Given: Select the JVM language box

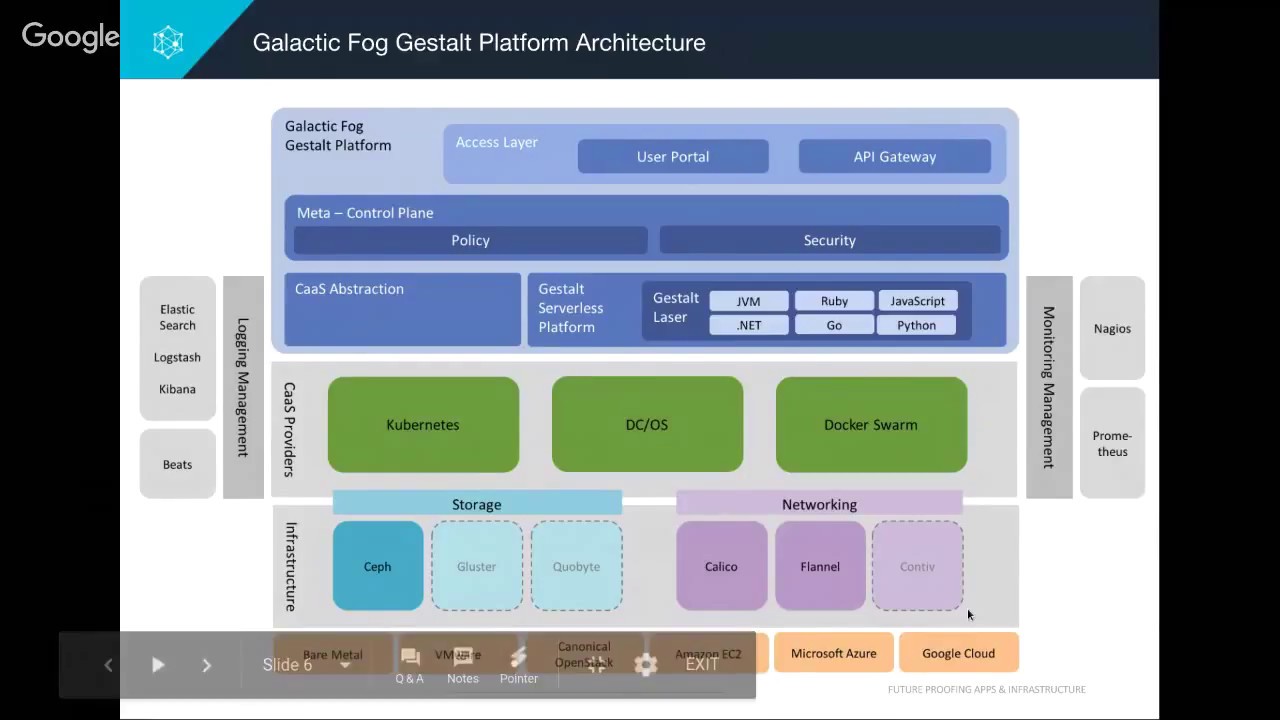Looking at the screenshot, I should pos(748,301).
